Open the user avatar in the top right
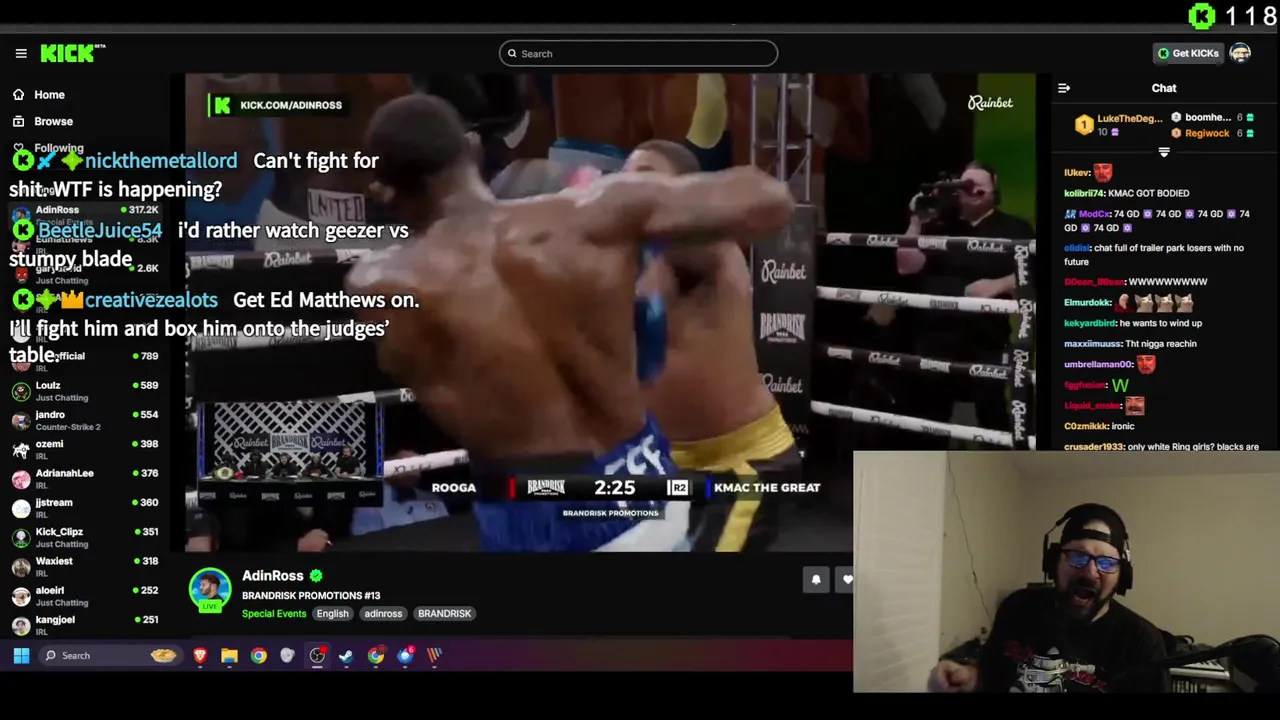The image size is (1280, 720). pos(1240,53)
